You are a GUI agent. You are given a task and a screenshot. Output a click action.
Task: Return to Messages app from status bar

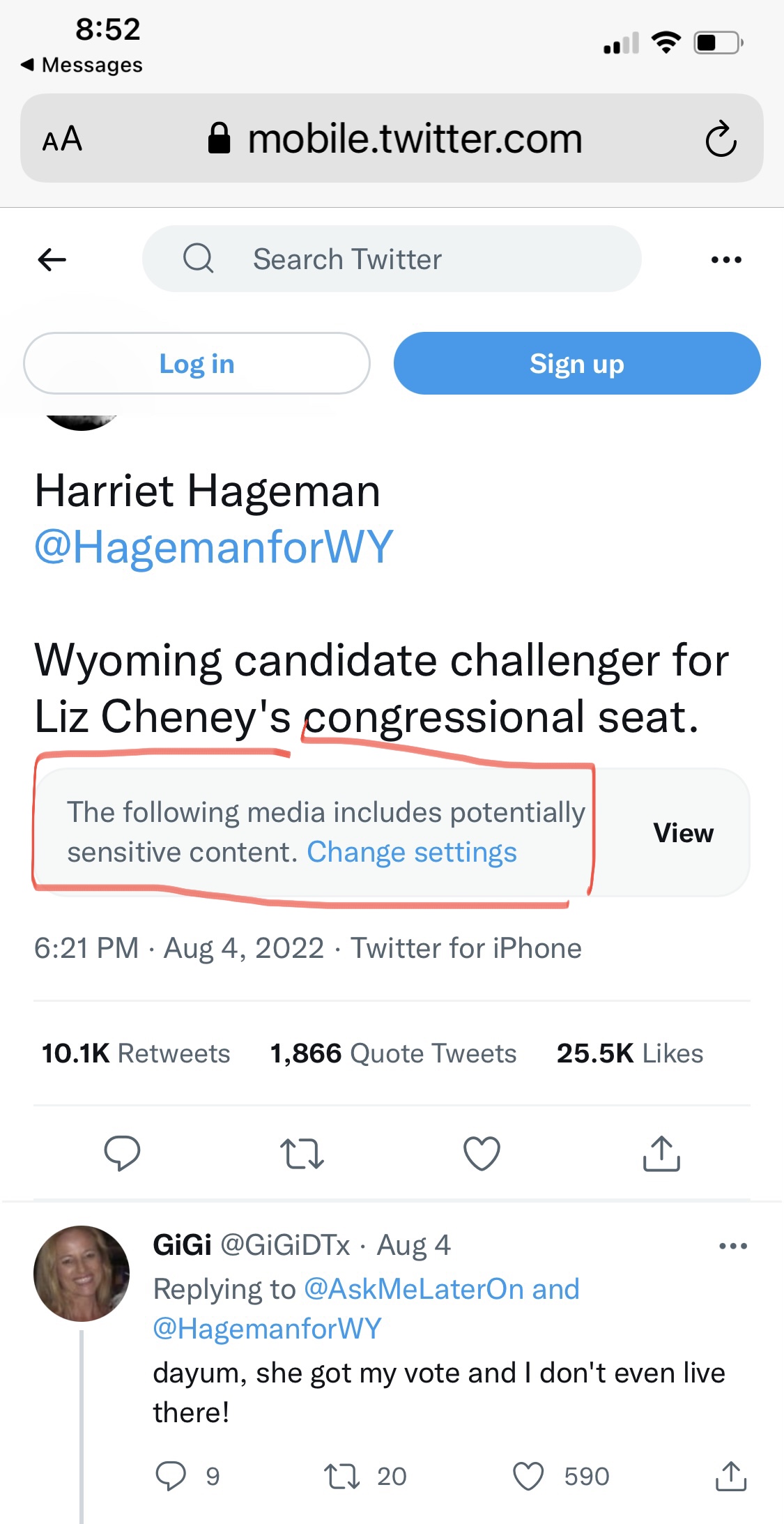[x=82, y=65]
